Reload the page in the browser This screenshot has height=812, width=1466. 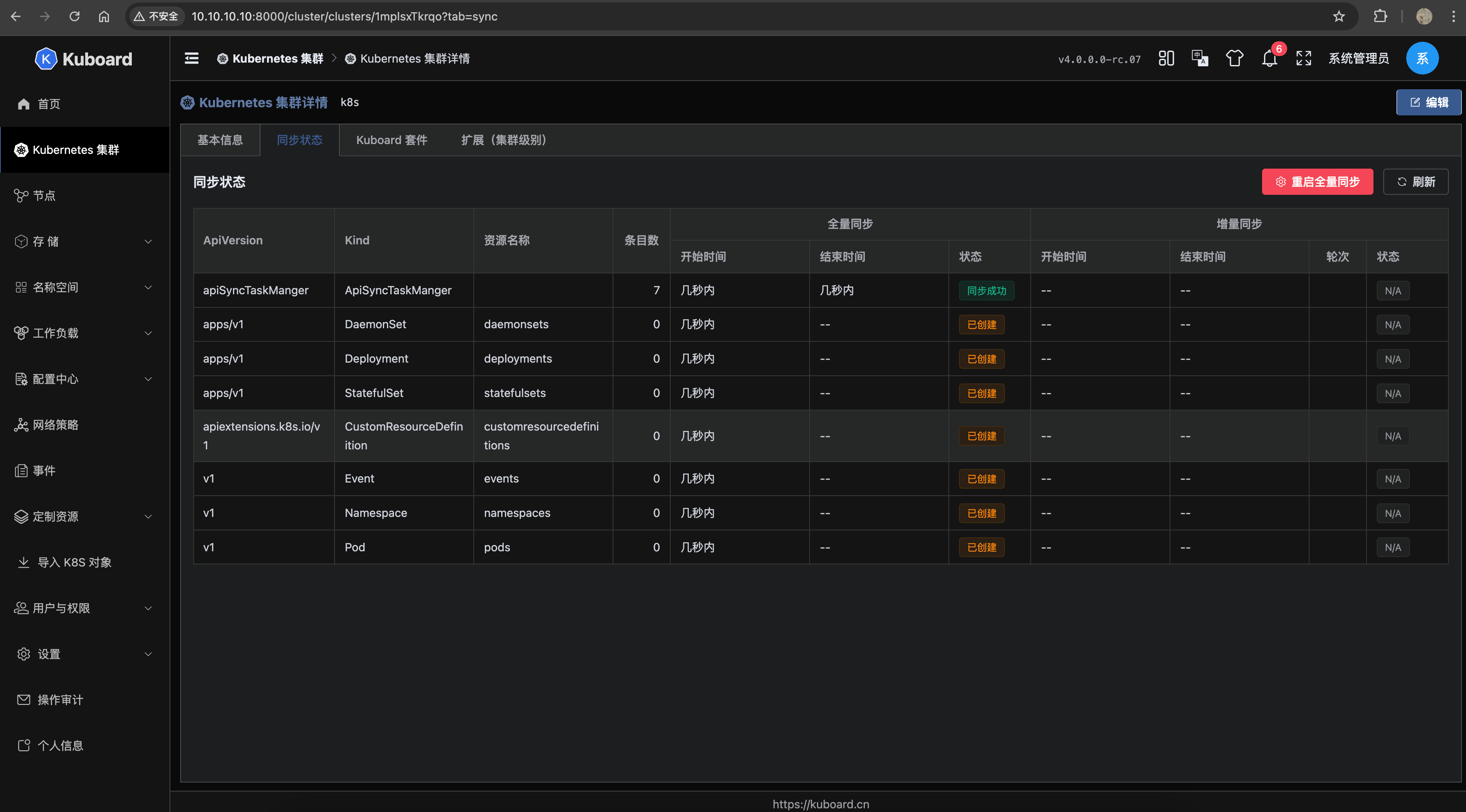[x=75, y=16]
